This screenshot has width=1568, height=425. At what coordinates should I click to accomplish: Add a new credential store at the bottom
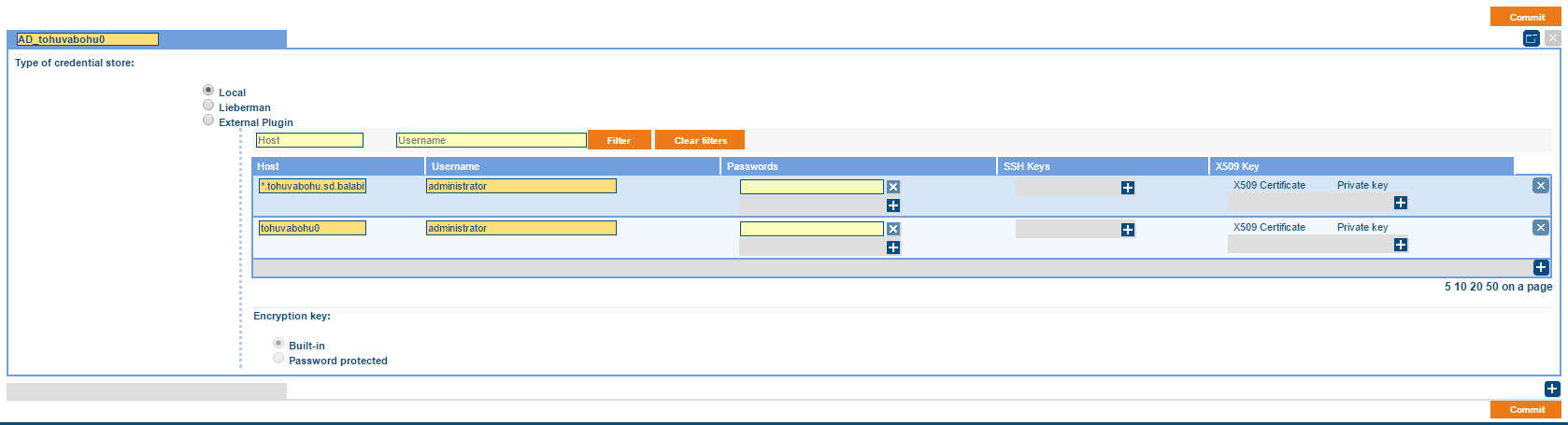[1552, 390]
